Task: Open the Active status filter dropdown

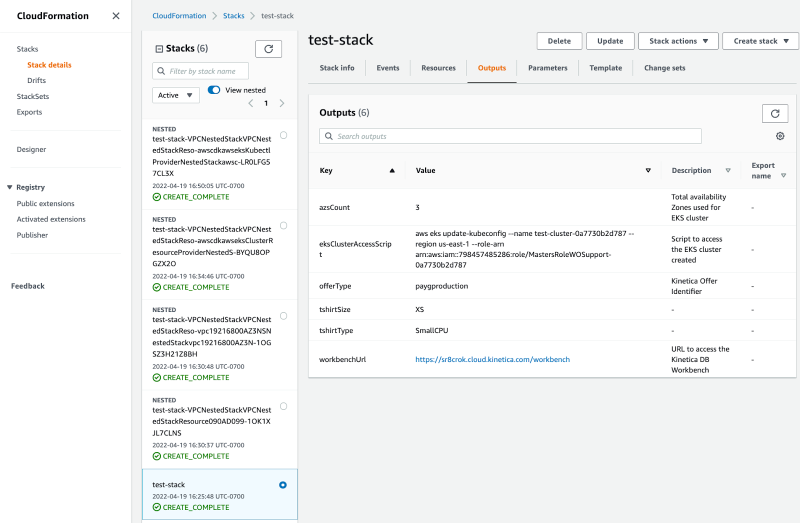Action: point(175,95)
